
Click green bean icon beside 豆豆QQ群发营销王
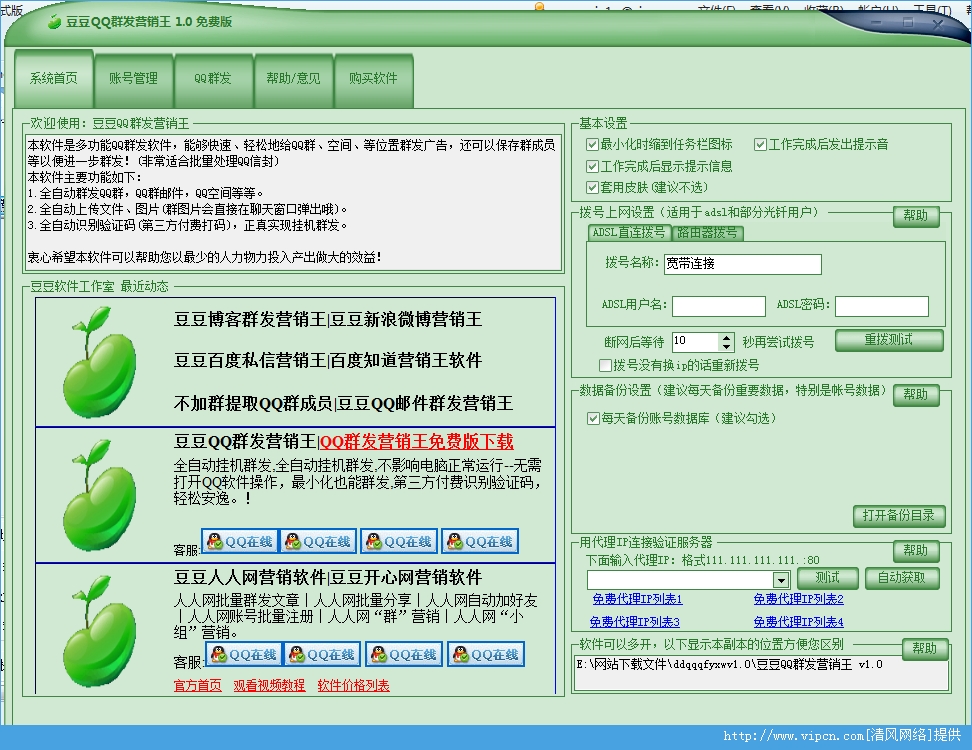(x=99, y=495)
